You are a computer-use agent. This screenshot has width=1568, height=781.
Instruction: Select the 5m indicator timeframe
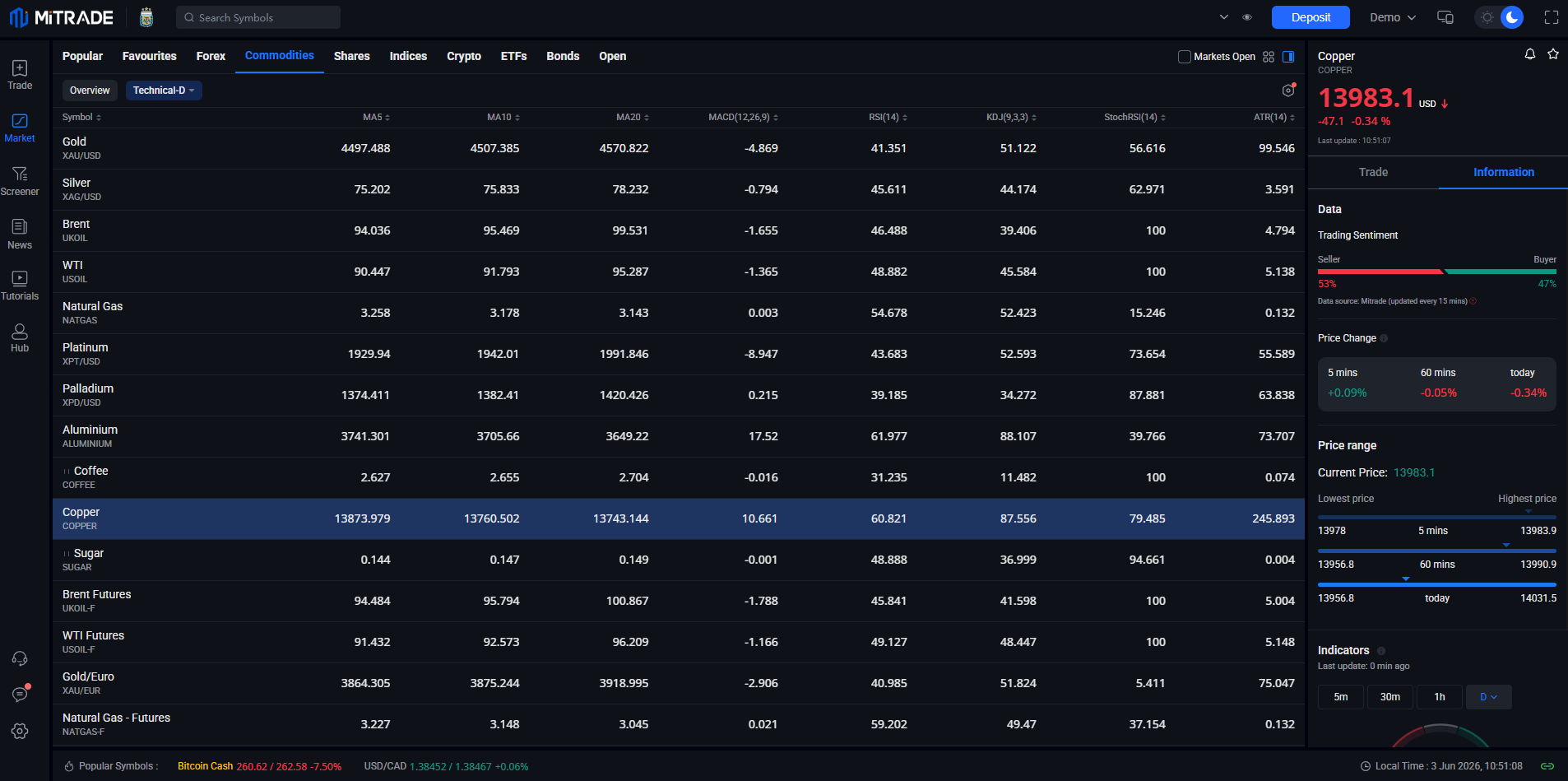pyautogui.click(x=1341, y=697)
